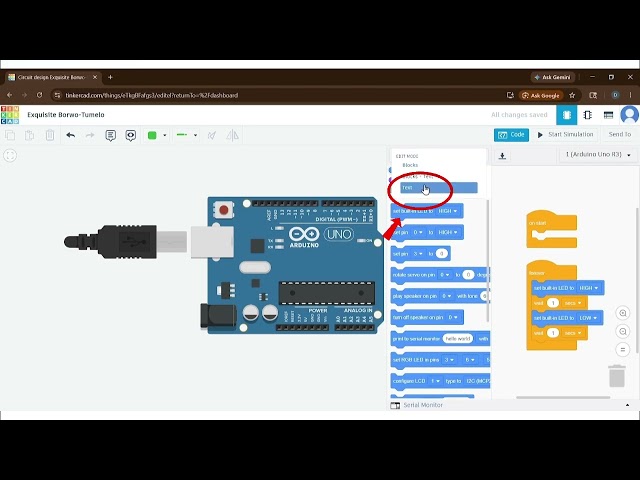Viewport: 640px width, 480px height.
Task: Download code with the download icon
Action: (x=502, y=156)
